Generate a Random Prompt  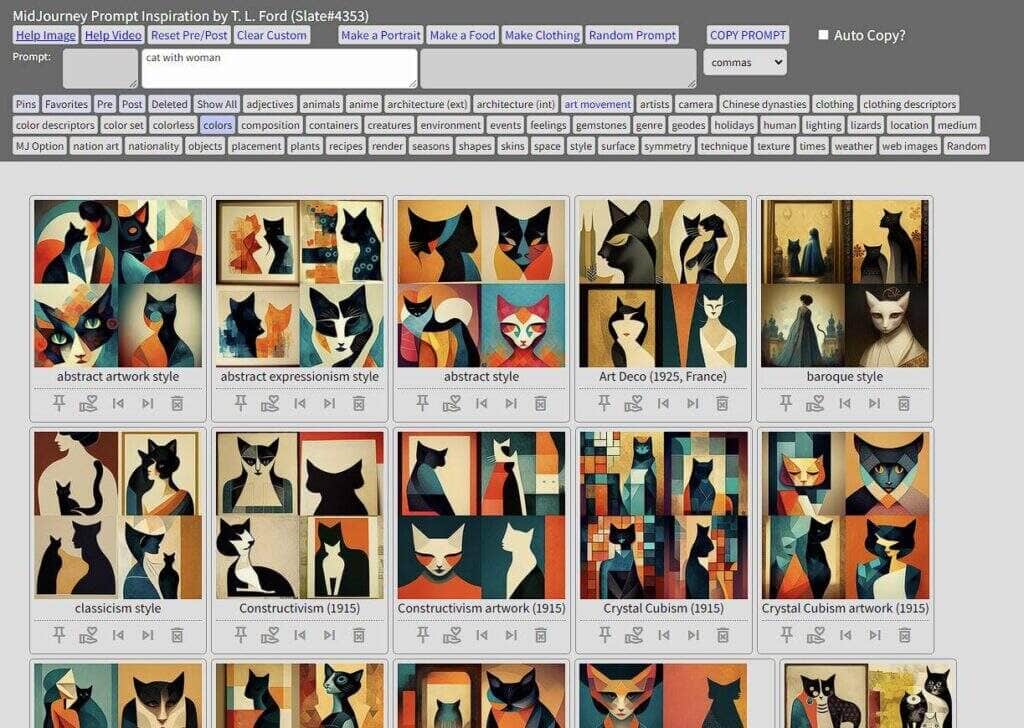click(x=632, y=35)
